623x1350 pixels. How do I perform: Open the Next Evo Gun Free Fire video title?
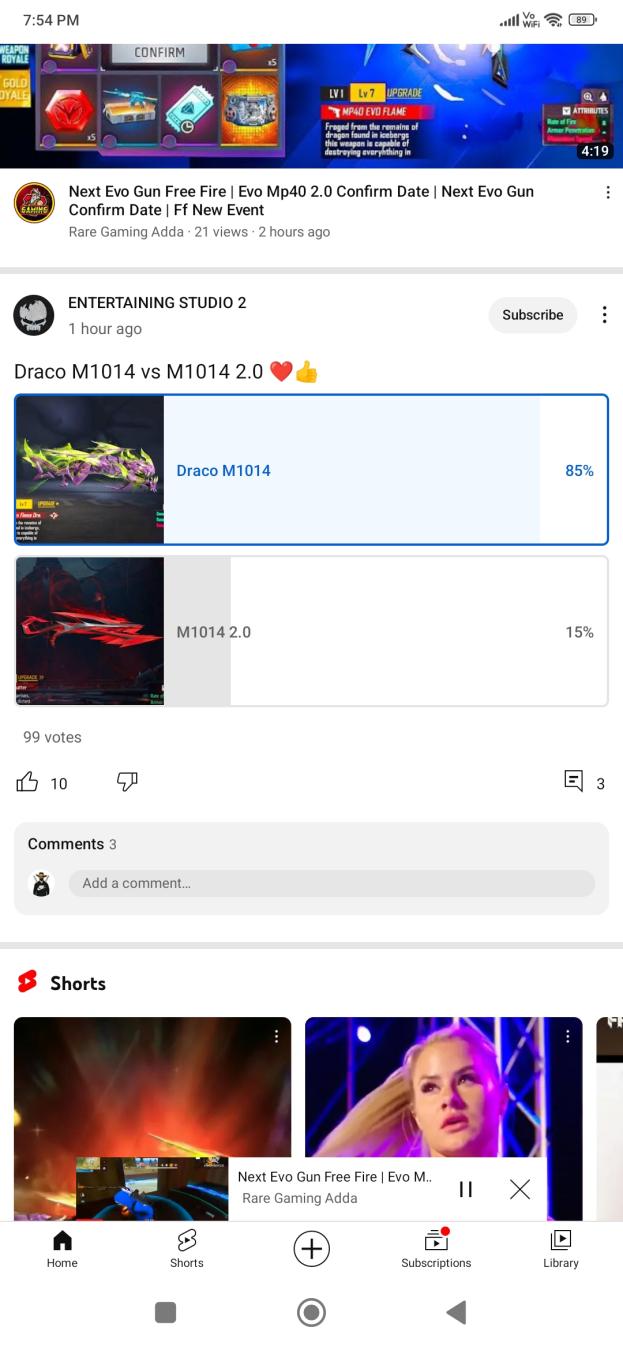(301, 200)
